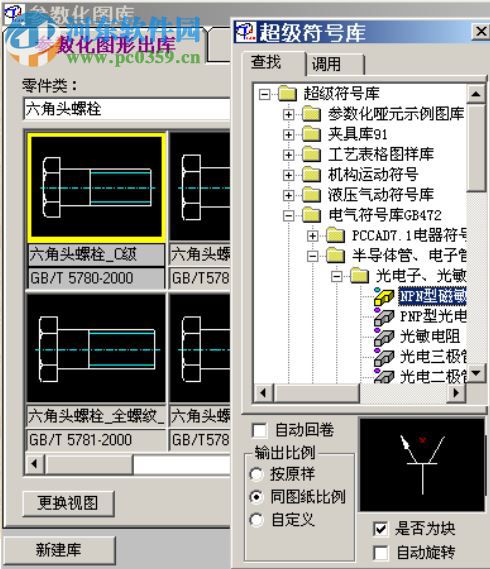490x569 pixels.
Task: Select the PNP型光电 symbol icon
Action: pyautogui.click(x=384, y=317)
